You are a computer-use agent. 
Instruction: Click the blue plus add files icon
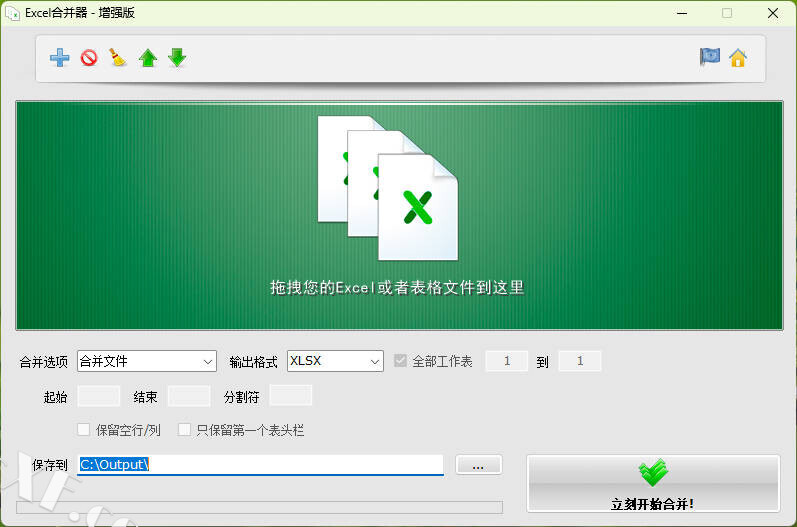pyautogui.click(x=60, y=58)
